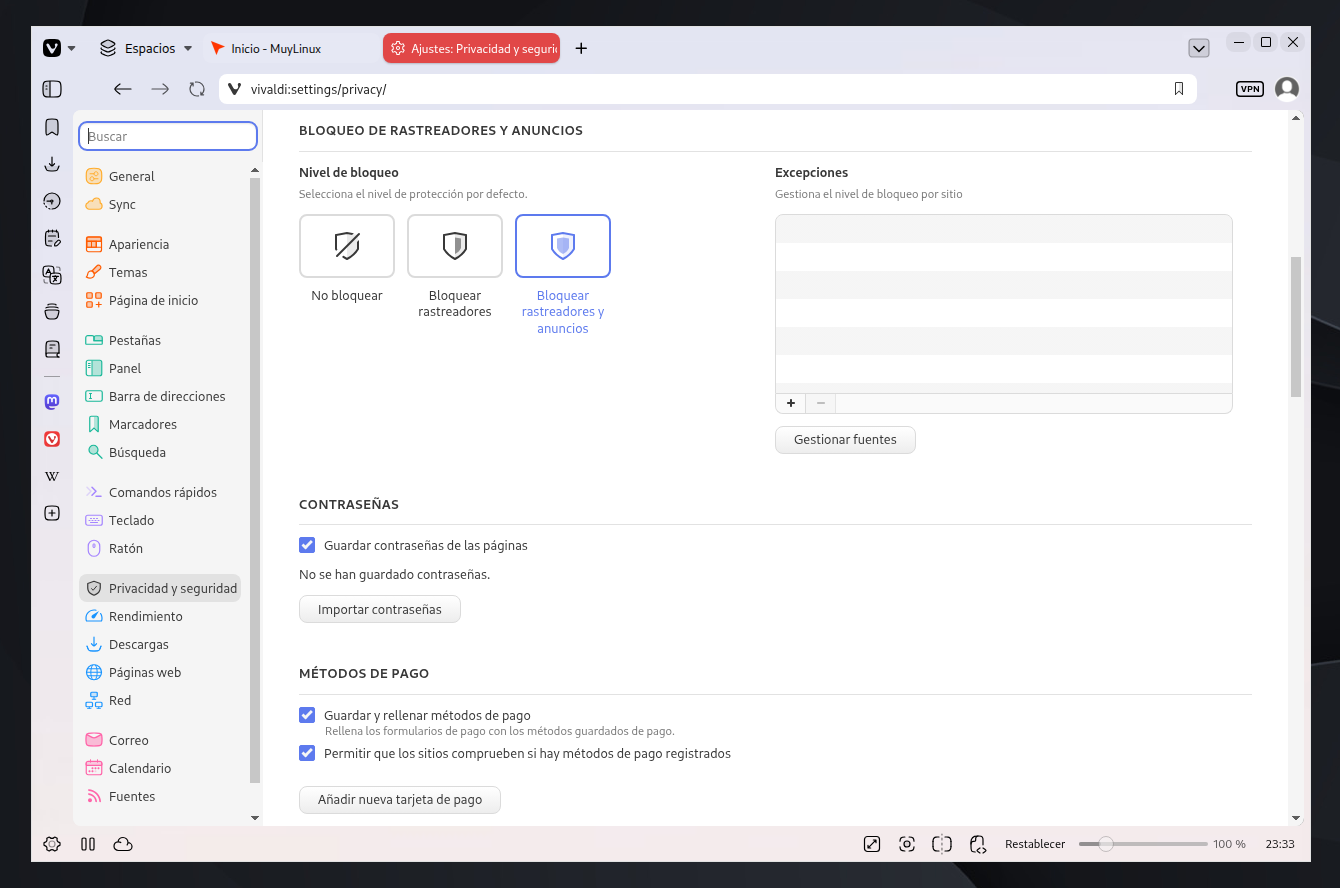Image resolution: width=1340 pixels, height=888 pixels.
Task: Switch to the Ajustes Privacidad tab
Action: click(471, 48)
